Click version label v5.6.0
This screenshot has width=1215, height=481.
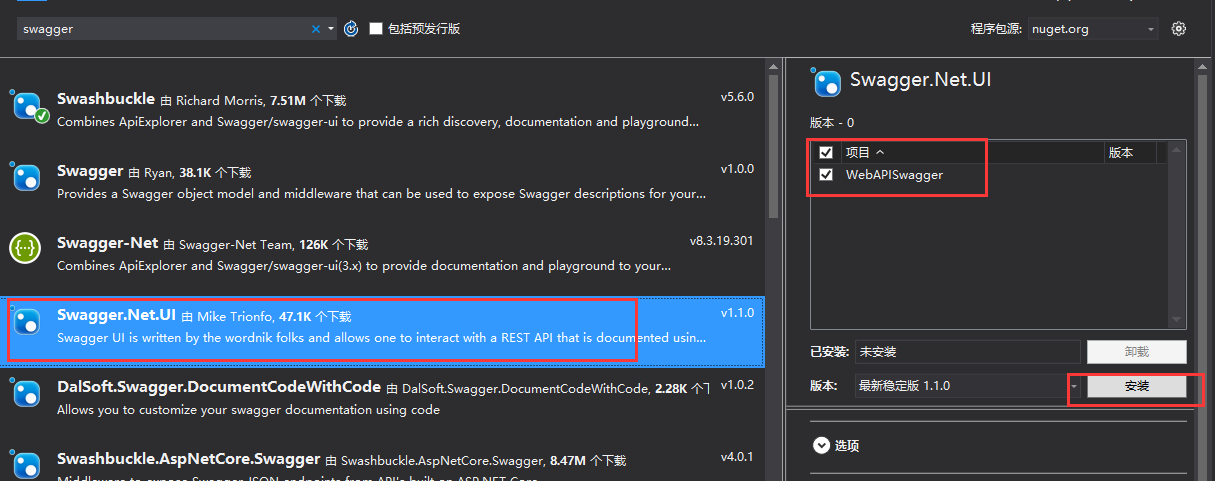pos(737,97)
